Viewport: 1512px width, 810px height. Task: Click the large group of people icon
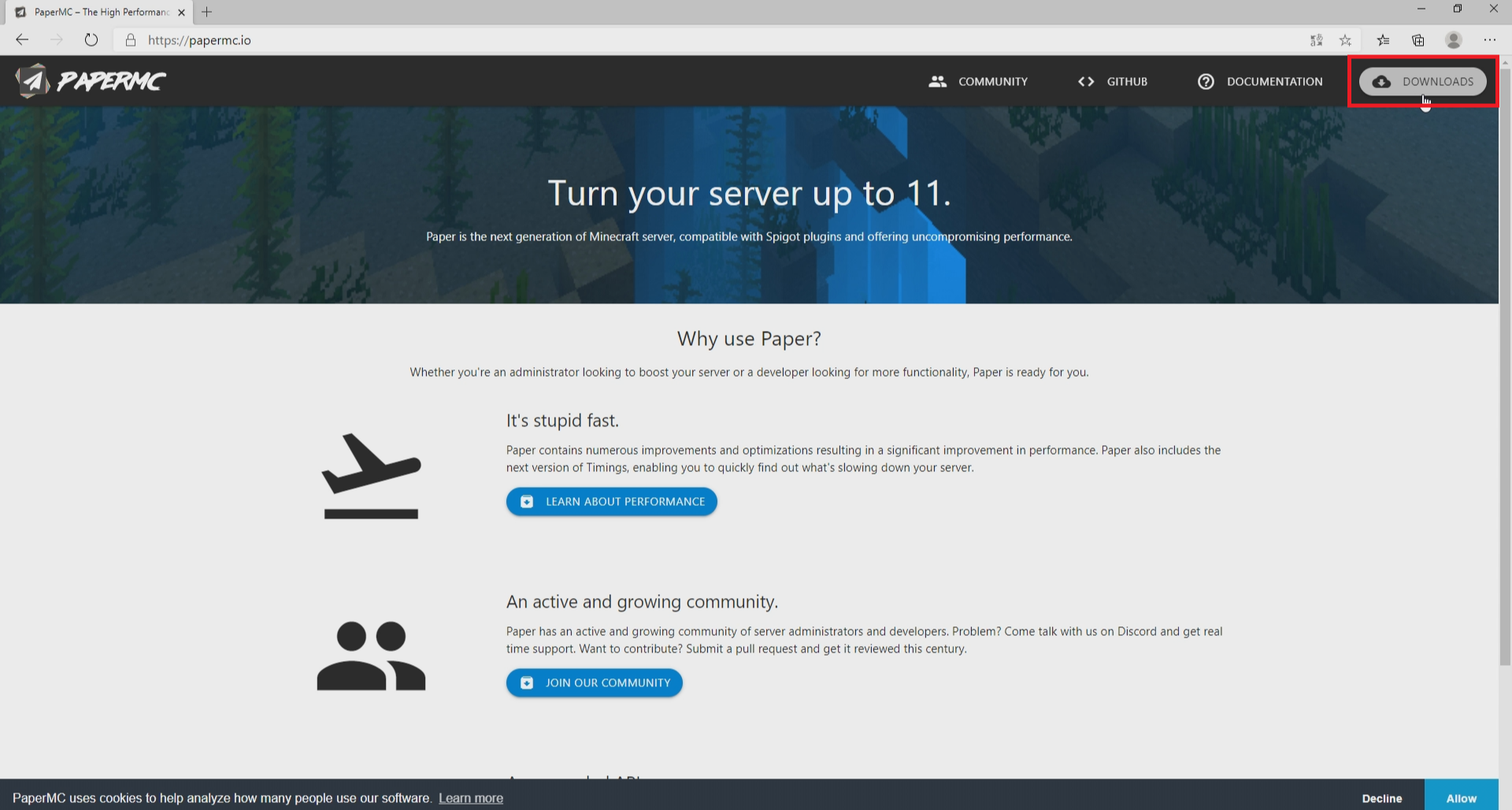tap(371, 656)
